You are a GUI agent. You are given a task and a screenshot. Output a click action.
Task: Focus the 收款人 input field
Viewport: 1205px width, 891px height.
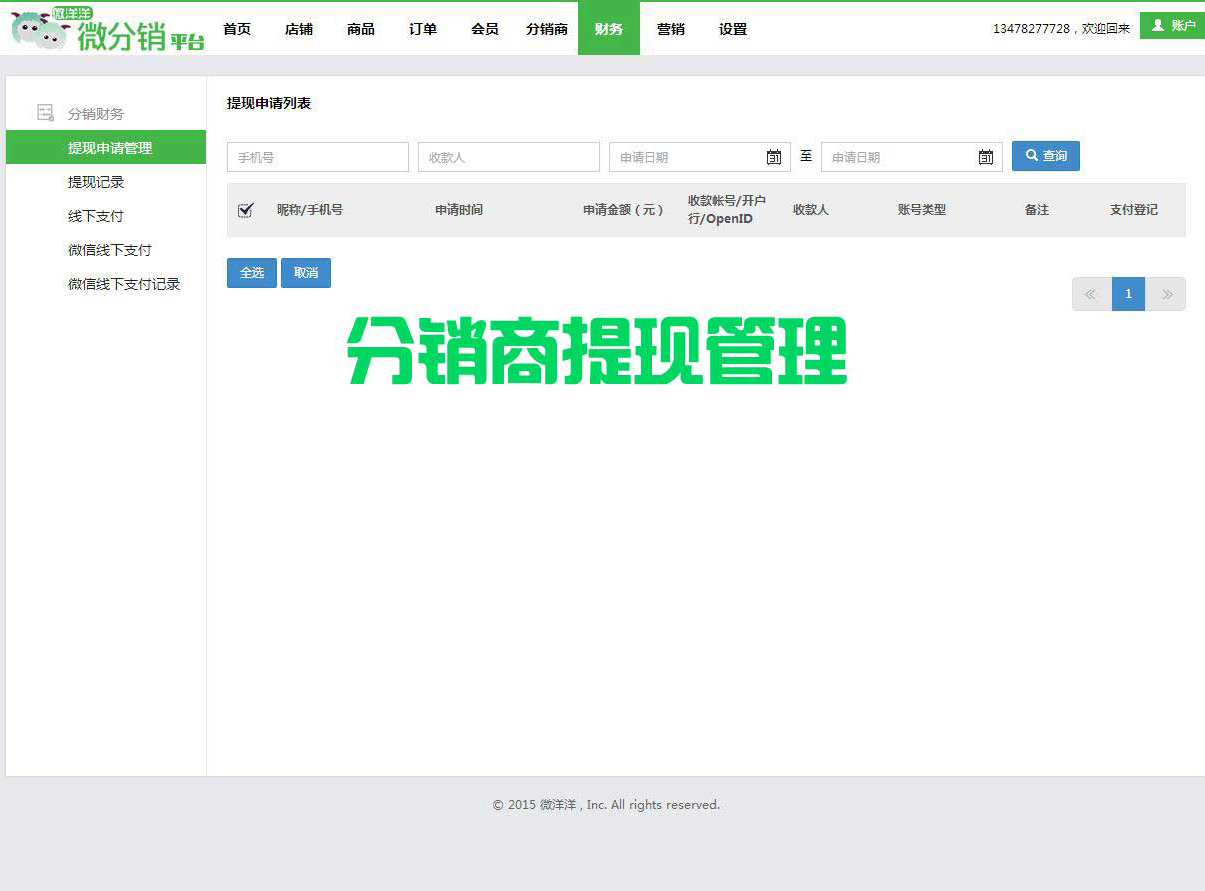tap(508, 157)
